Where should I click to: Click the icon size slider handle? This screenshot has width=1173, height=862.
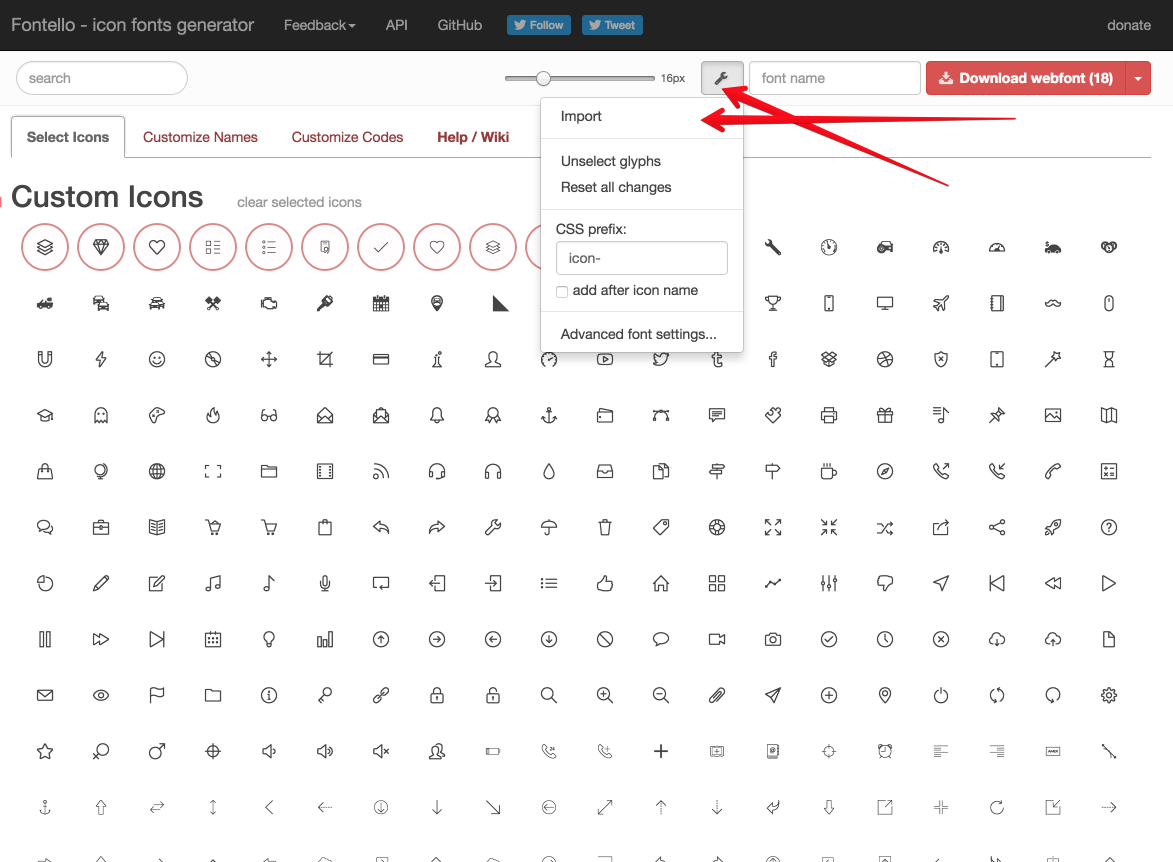(544, 78)
